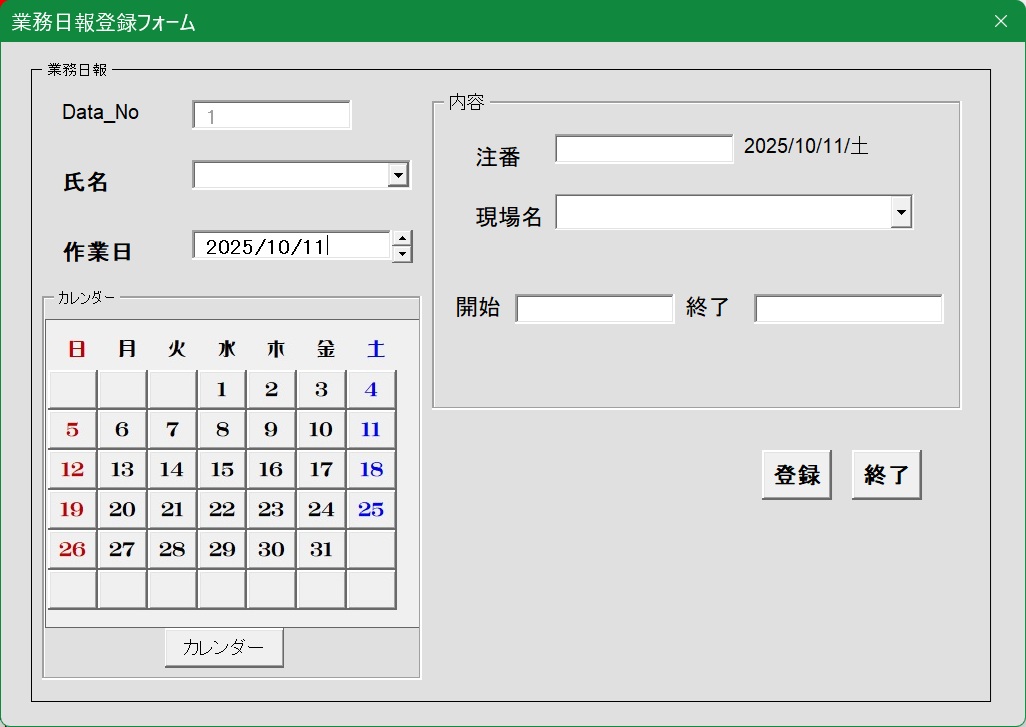This screenshot has width=1026, height=727.
Task: Choose Sunday 26 on the calendar
Action: click(72, 550)
